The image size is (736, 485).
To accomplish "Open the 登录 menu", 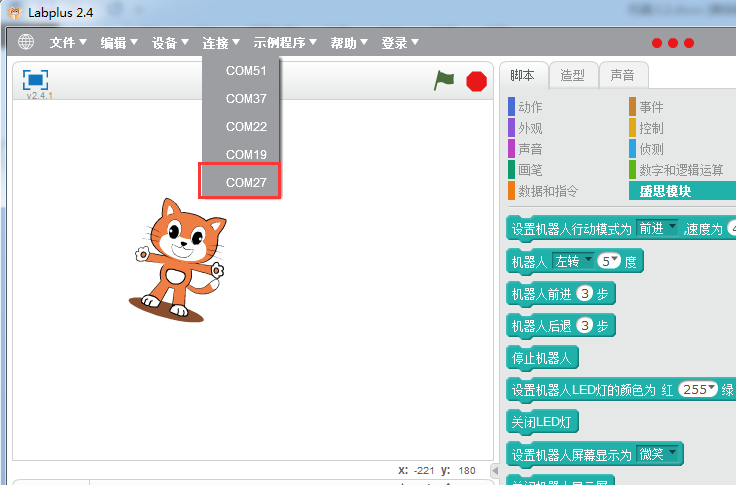I will coord(400,43).
